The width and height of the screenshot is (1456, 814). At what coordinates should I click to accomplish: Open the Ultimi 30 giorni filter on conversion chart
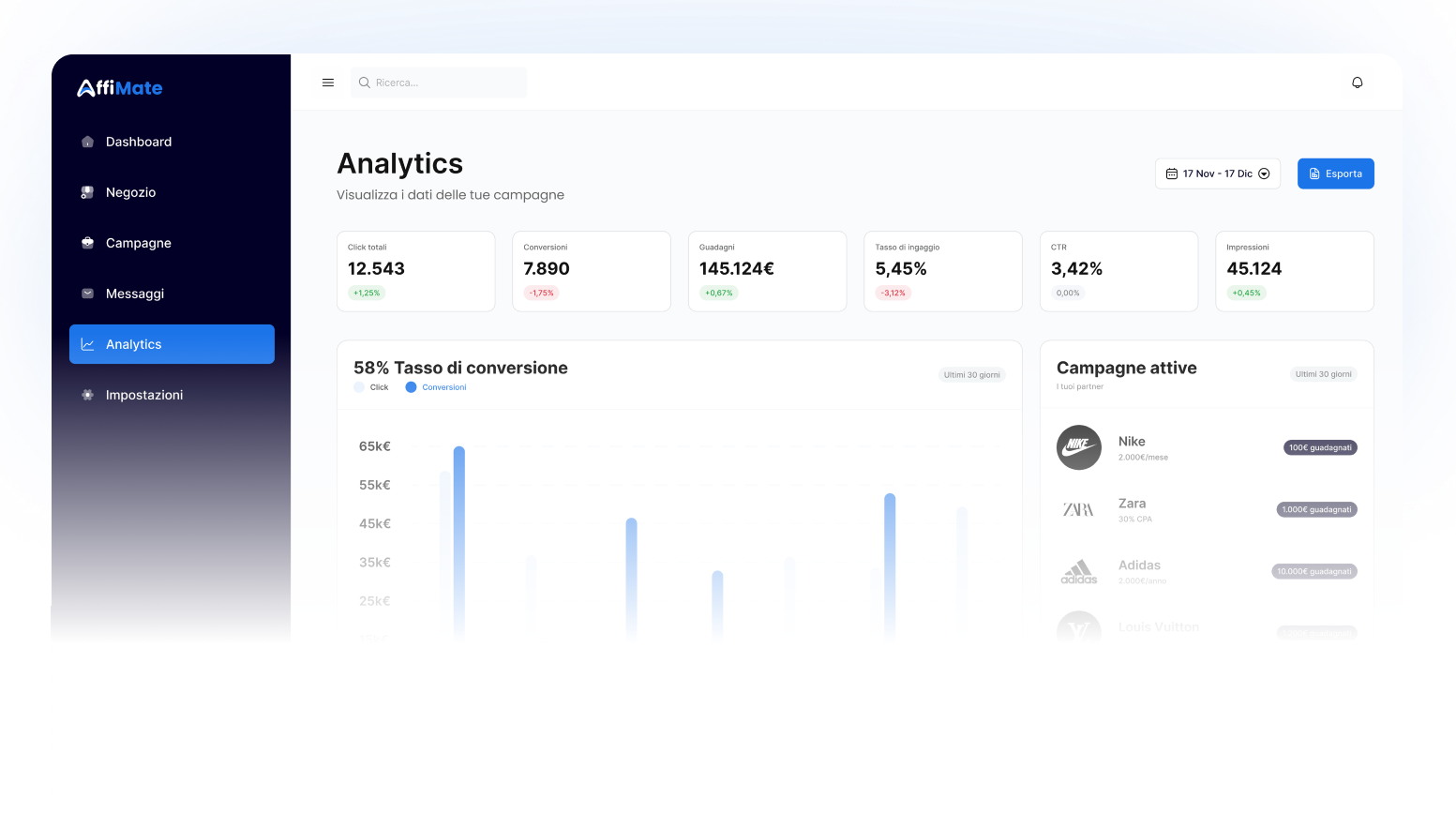(971, 374)
